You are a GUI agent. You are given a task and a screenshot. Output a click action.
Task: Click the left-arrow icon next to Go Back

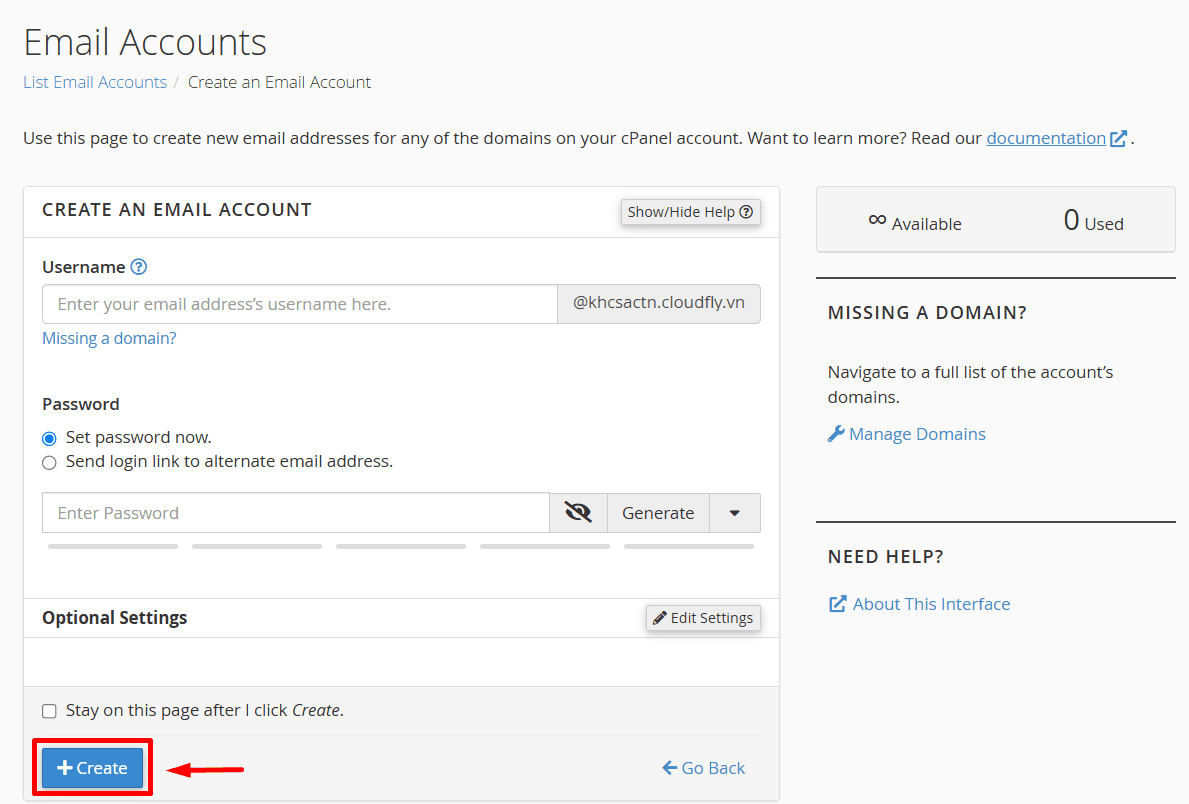tap(670, 767)
